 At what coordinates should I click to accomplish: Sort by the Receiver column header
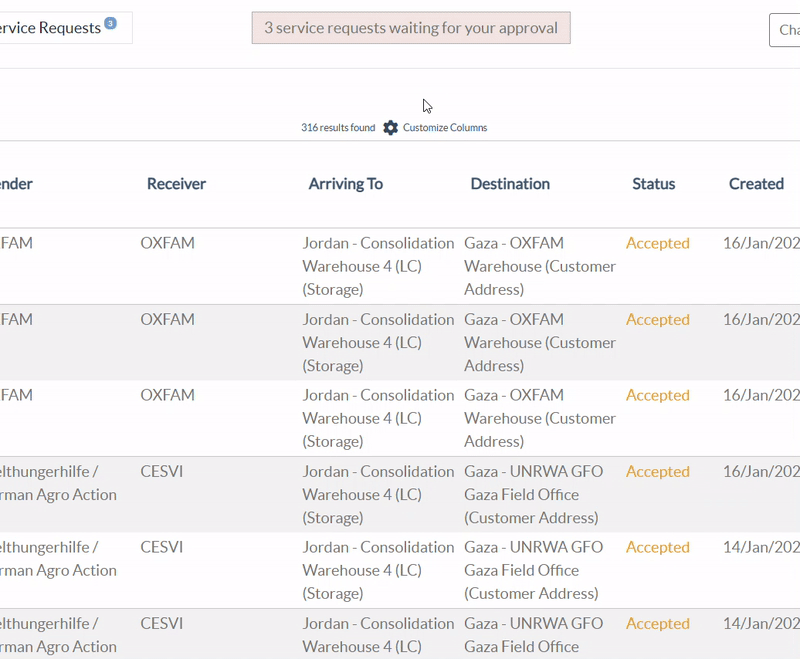click(177, 184)
